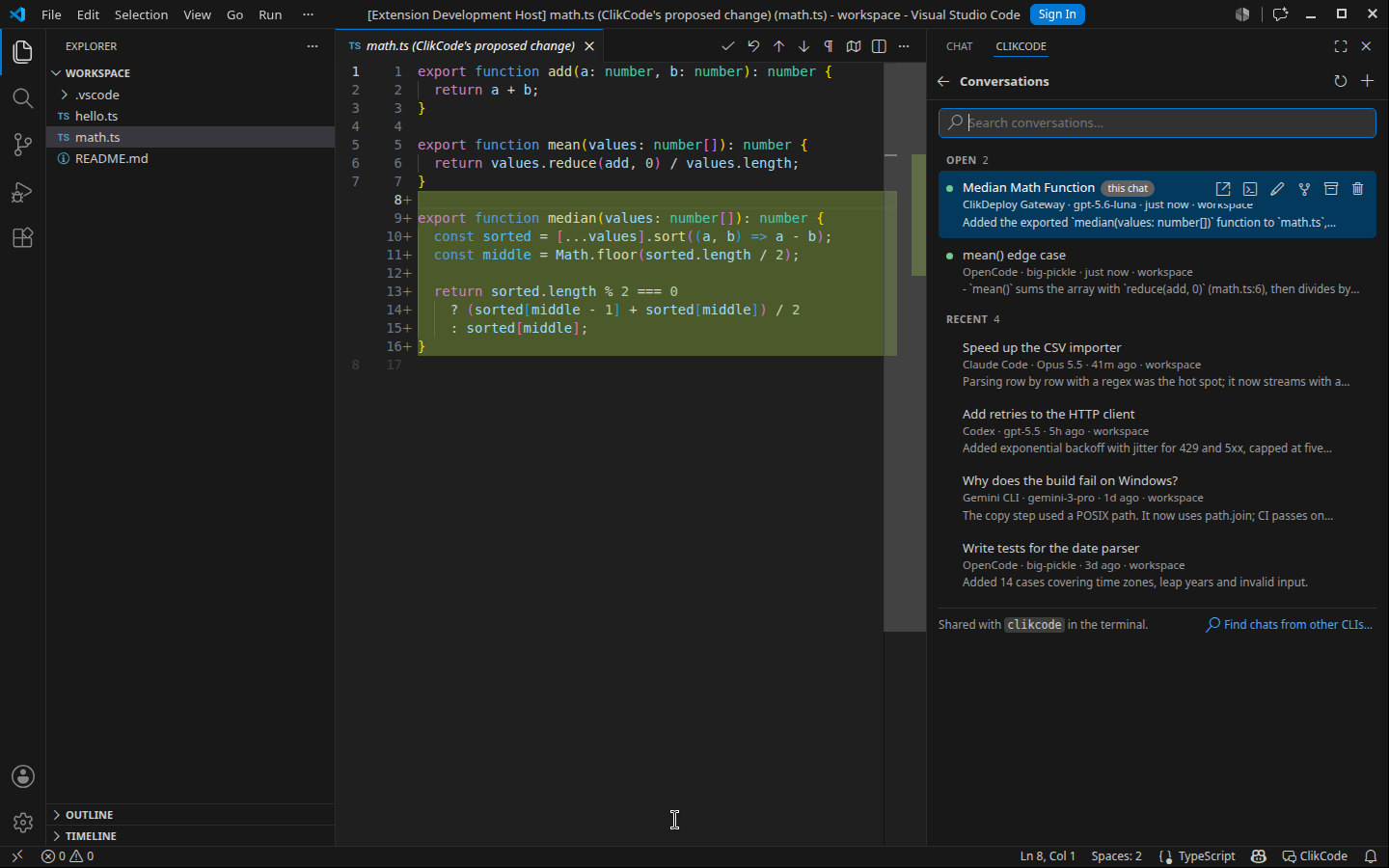Open the Source Control view in the activity bar
The width and height of the screenshot is (1389, 868).
[23, 145]
